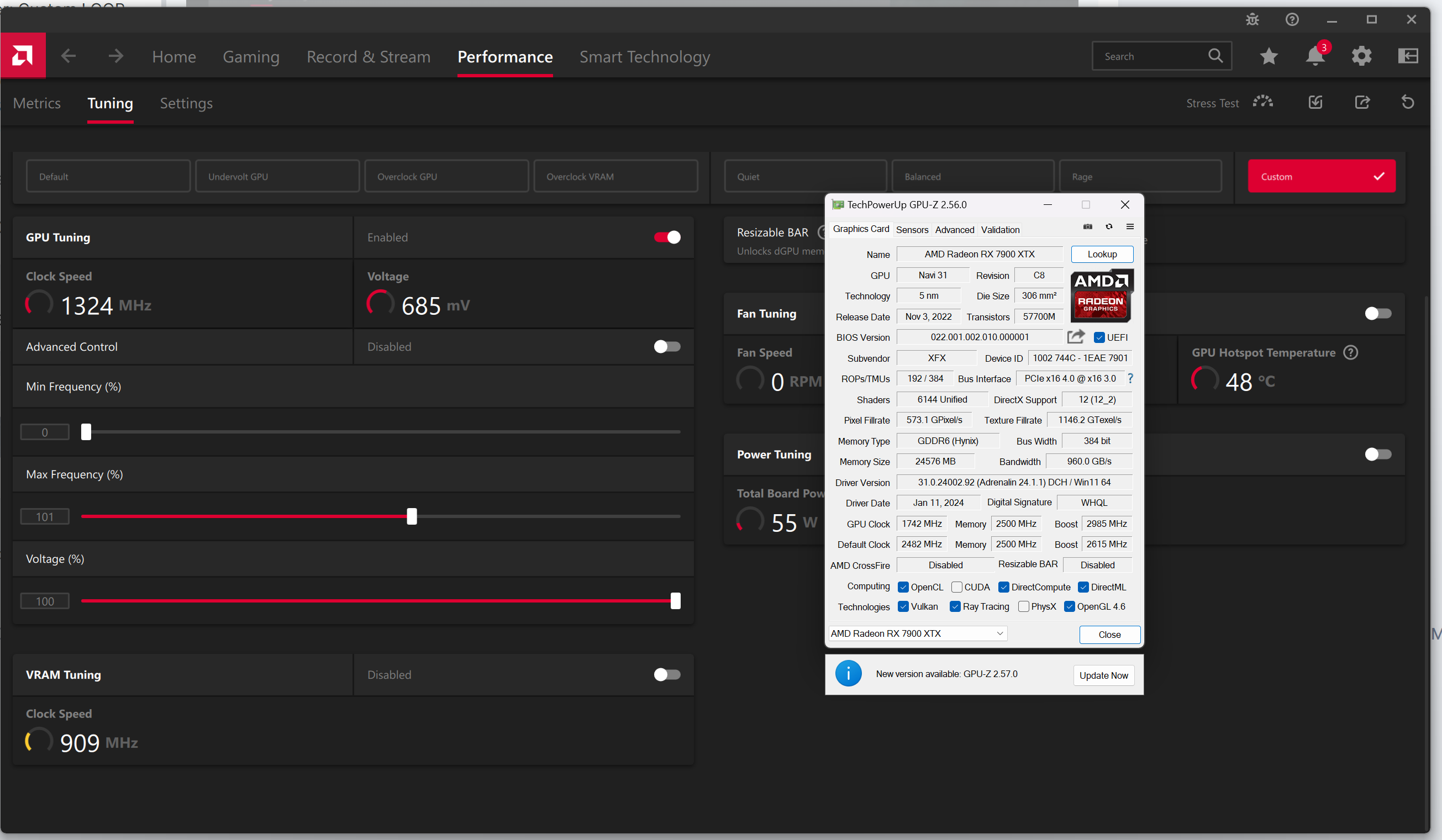Open the Metrics sub-tab

point(36,103)
